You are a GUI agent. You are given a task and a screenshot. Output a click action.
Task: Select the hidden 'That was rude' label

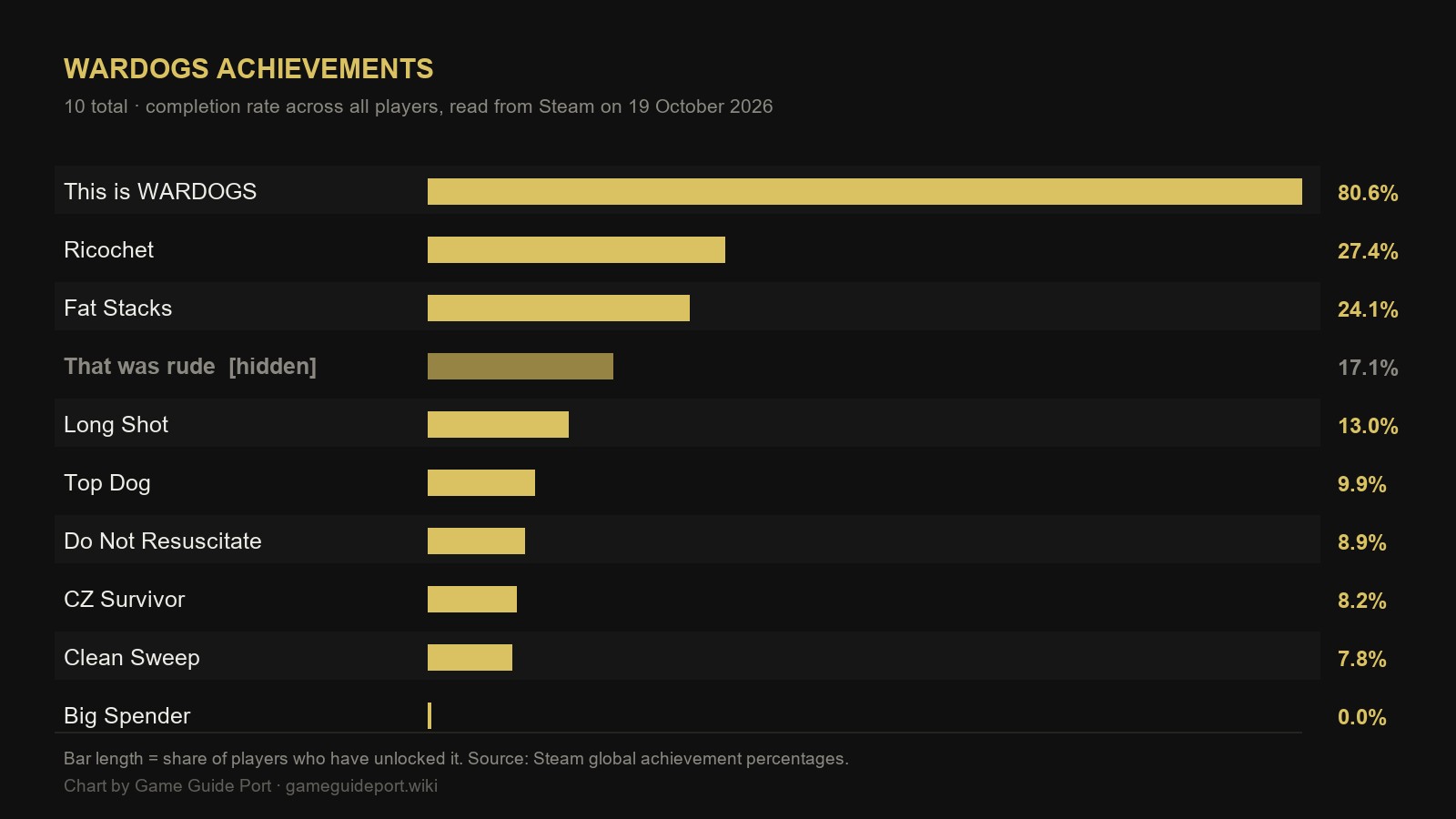click(x=190, y=367)
